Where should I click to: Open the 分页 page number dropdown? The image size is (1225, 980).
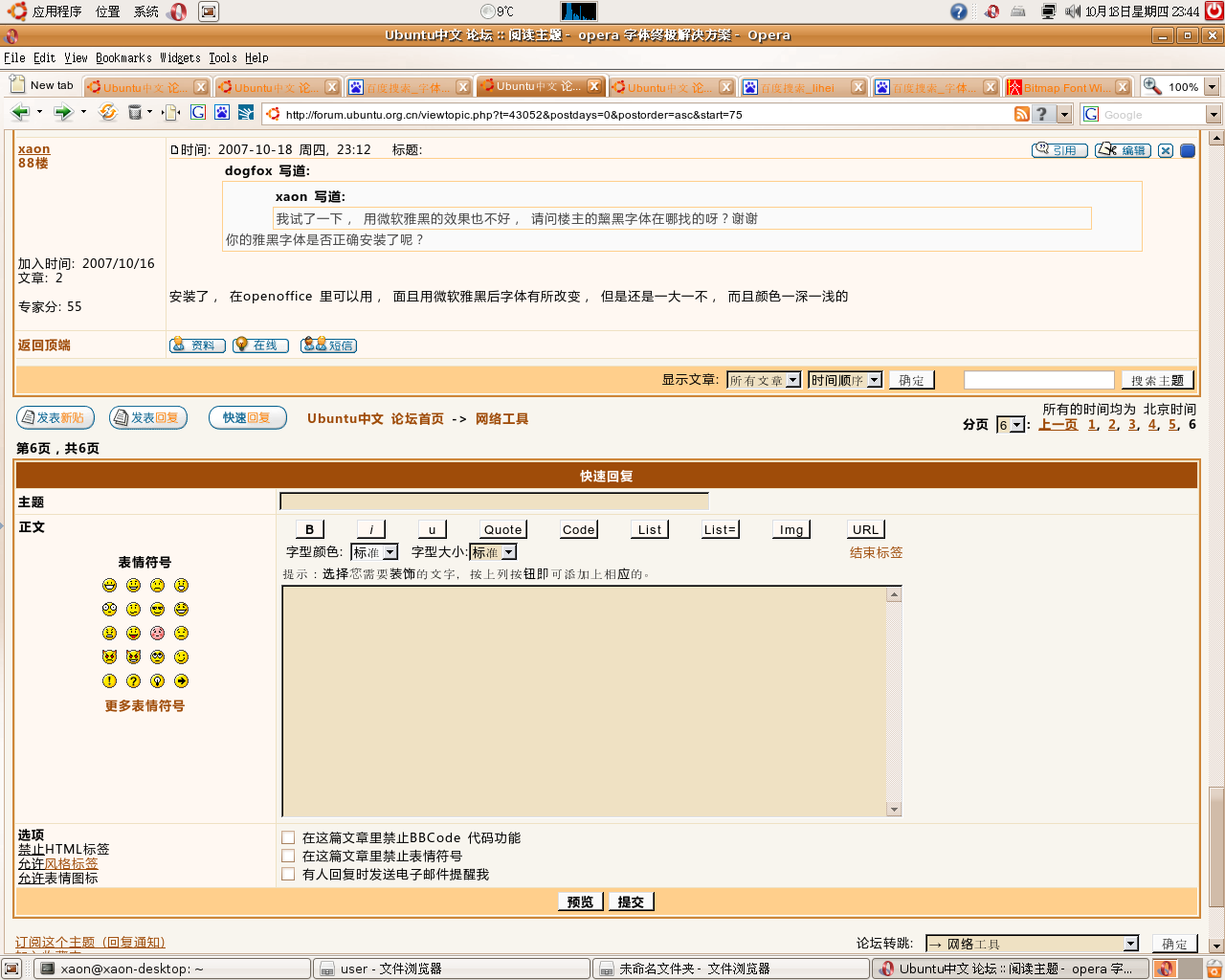point(1011,425)
